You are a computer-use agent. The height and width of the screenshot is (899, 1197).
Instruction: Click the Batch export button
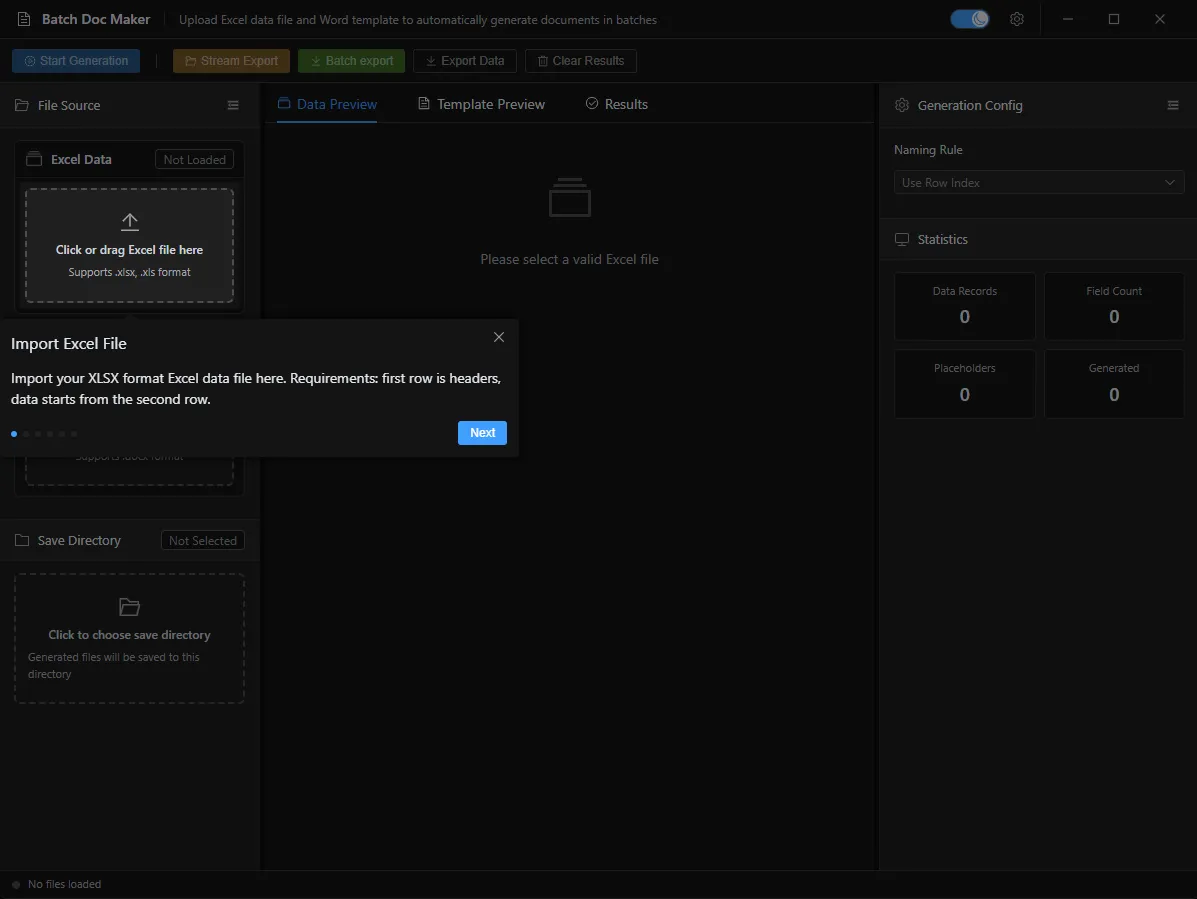click(x=351, y=61)
